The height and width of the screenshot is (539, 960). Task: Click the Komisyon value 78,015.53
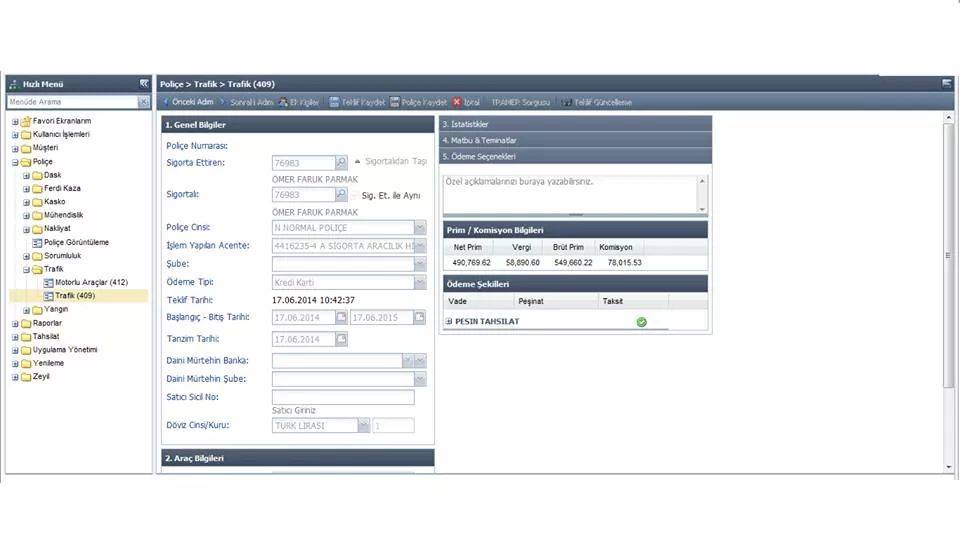pos(624,262)
